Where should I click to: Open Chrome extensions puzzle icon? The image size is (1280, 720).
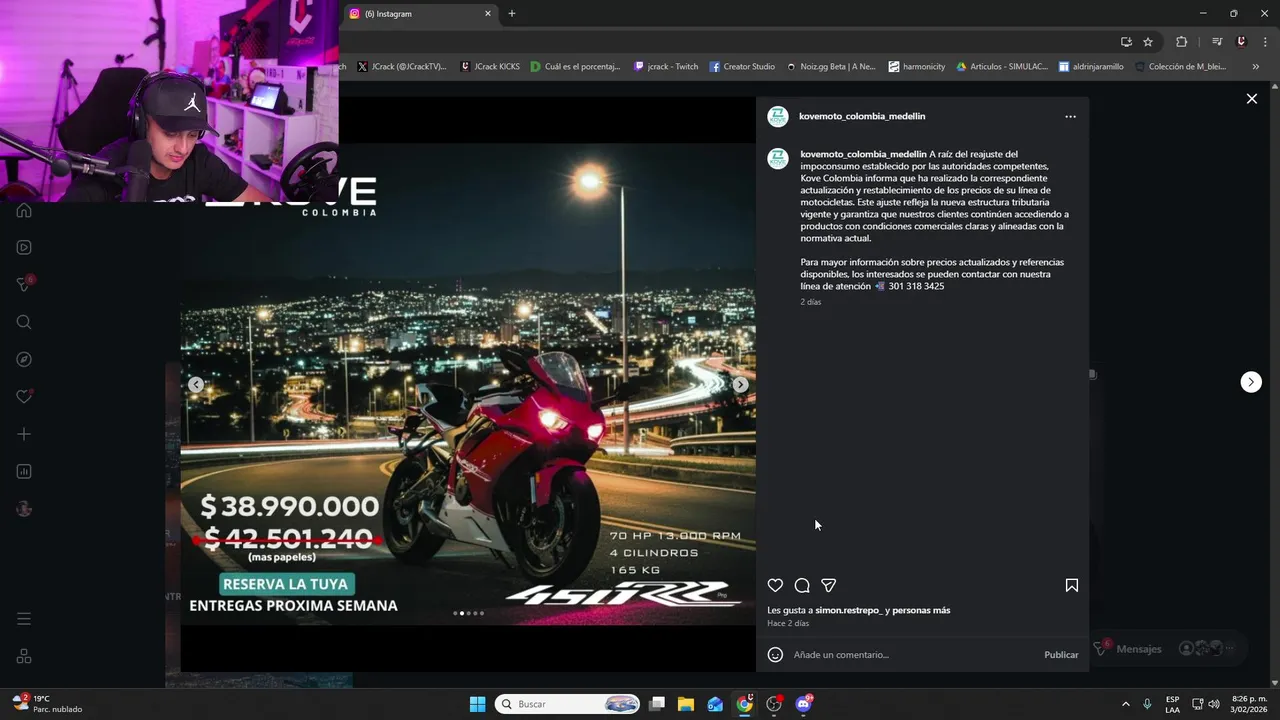point(1182,42)
